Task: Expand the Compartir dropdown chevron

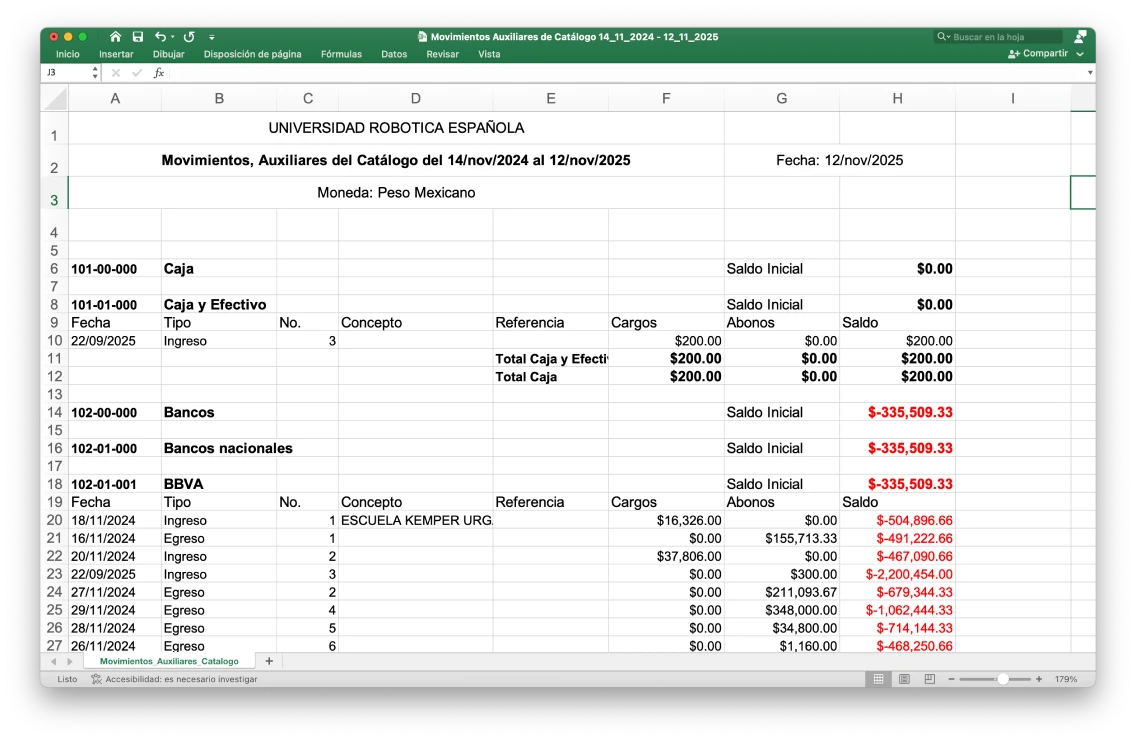Action: [x=1079, y=53]
